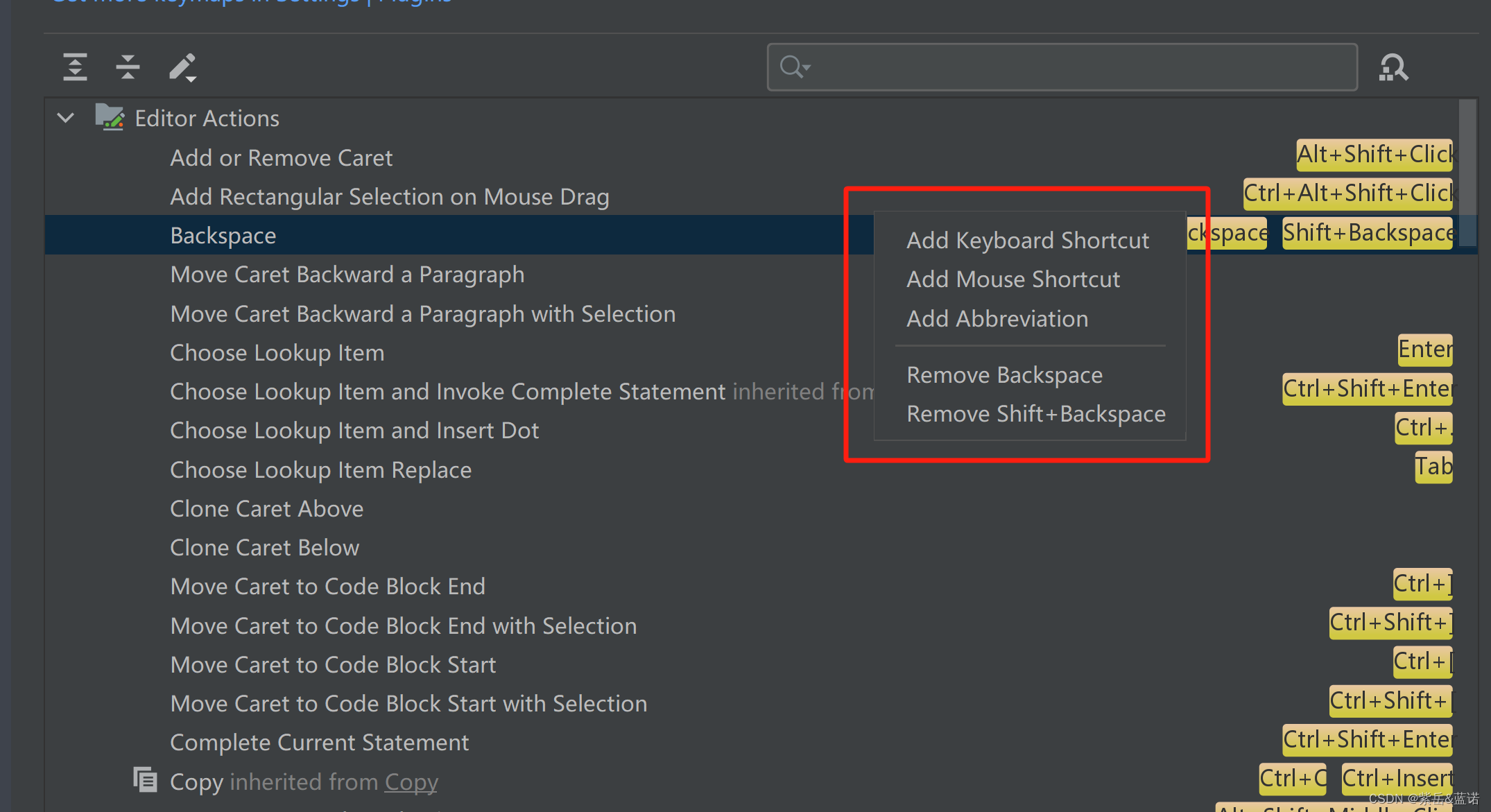Viewport: 1491px width, 812px height.
Task: Choose Add Mouse Shortcut menu entry
Action: [x=1012, y=279]
